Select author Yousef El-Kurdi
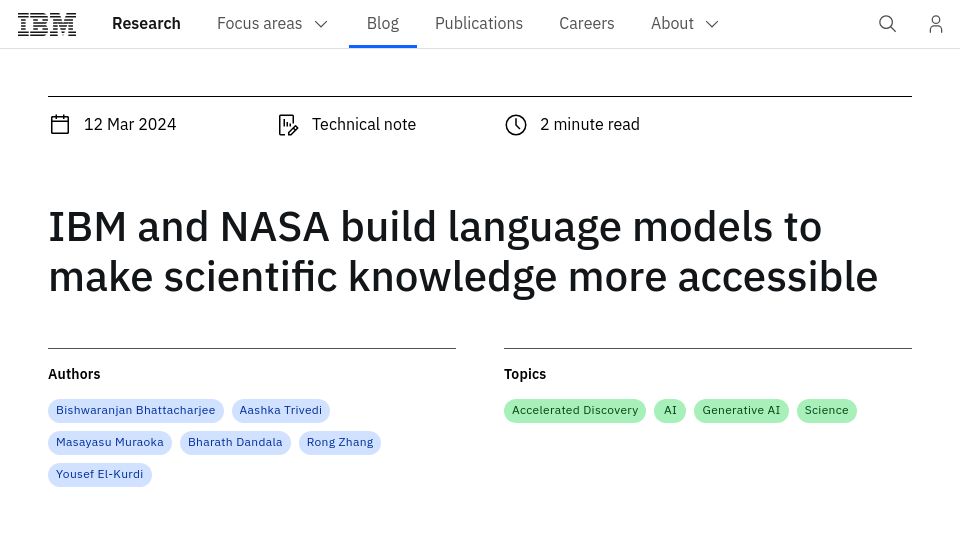The width and height of the screenshot is (960, 540). 100,474
